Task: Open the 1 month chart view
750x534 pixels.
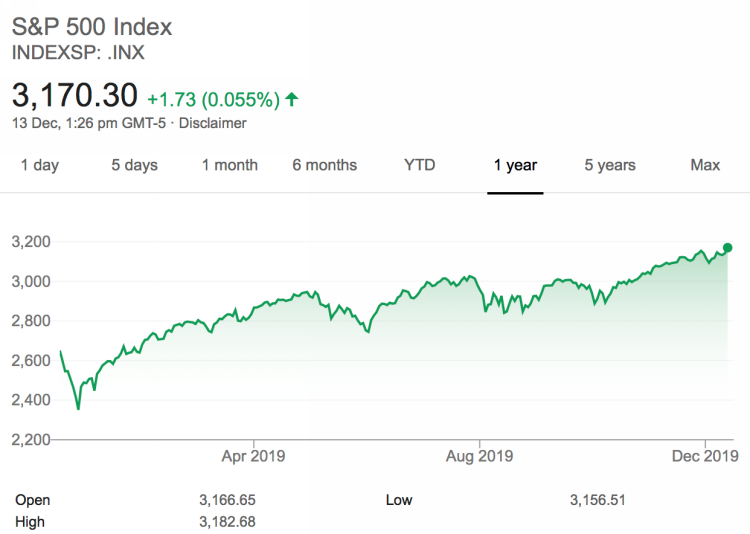Action: click(230, 165)
